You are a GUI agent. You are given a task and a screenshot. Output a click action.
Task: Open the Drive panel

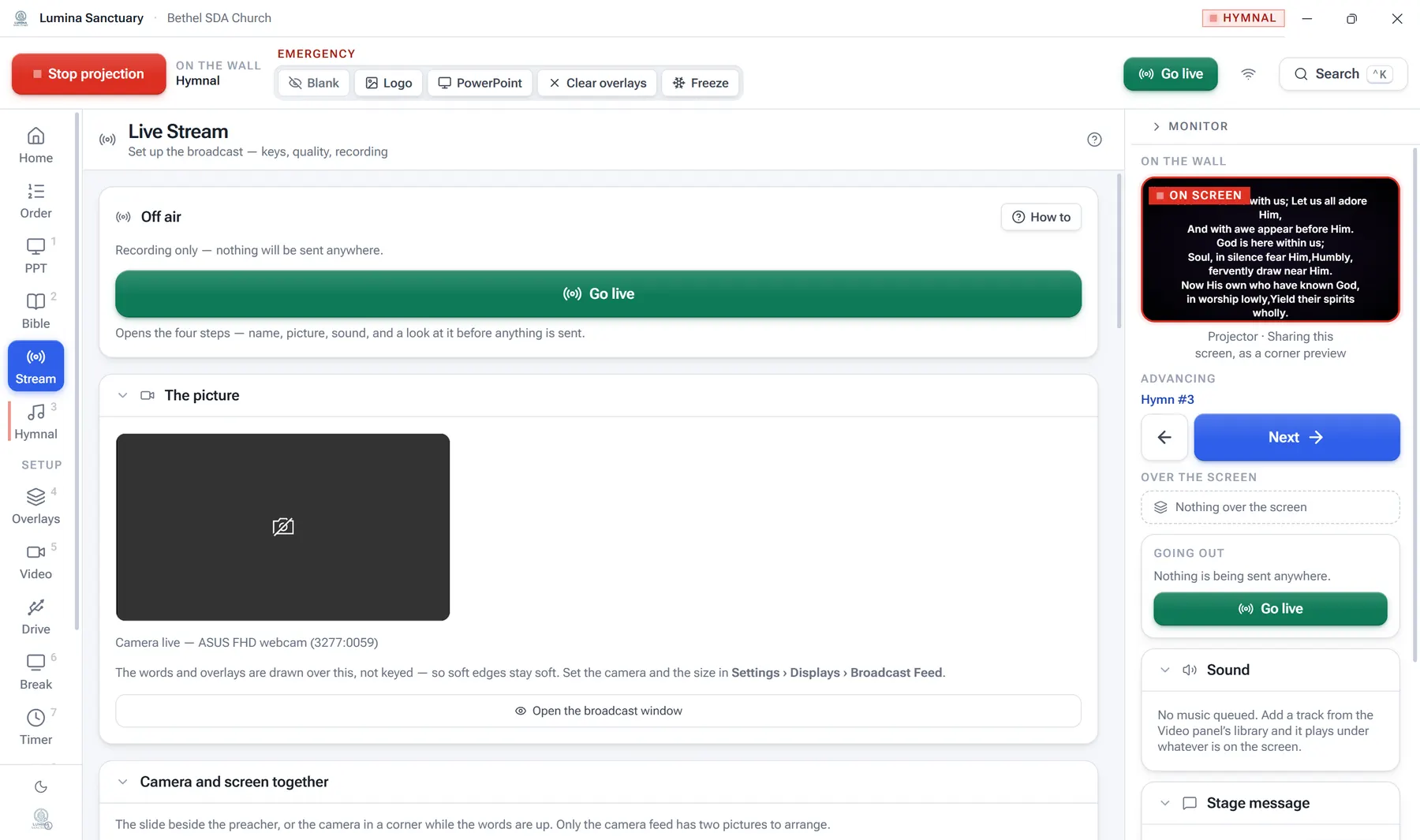pos(35,617)
